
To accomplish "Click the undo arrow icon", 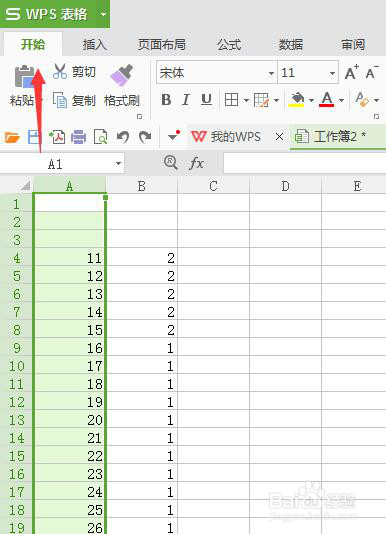I will (x=123, y=137).
